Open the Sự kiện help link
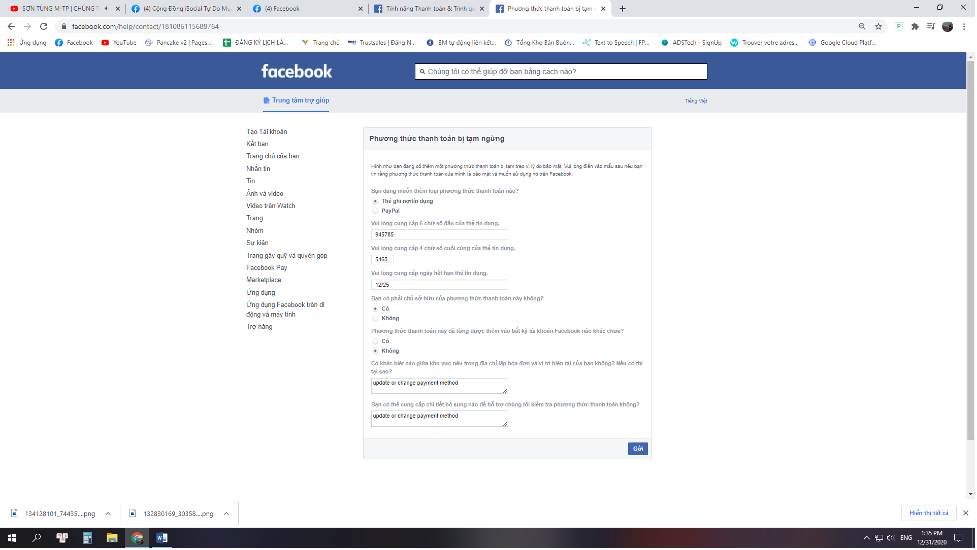The width and height of the screenshot is (977, 550). 257,243
